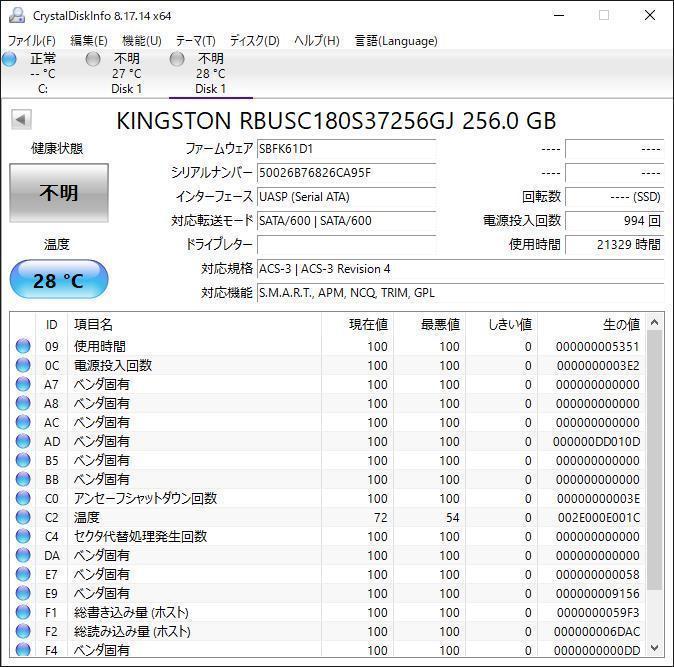Click the SMART list scroll down arrow
This screenshot has width=674, height=667.
pos(654,647)
